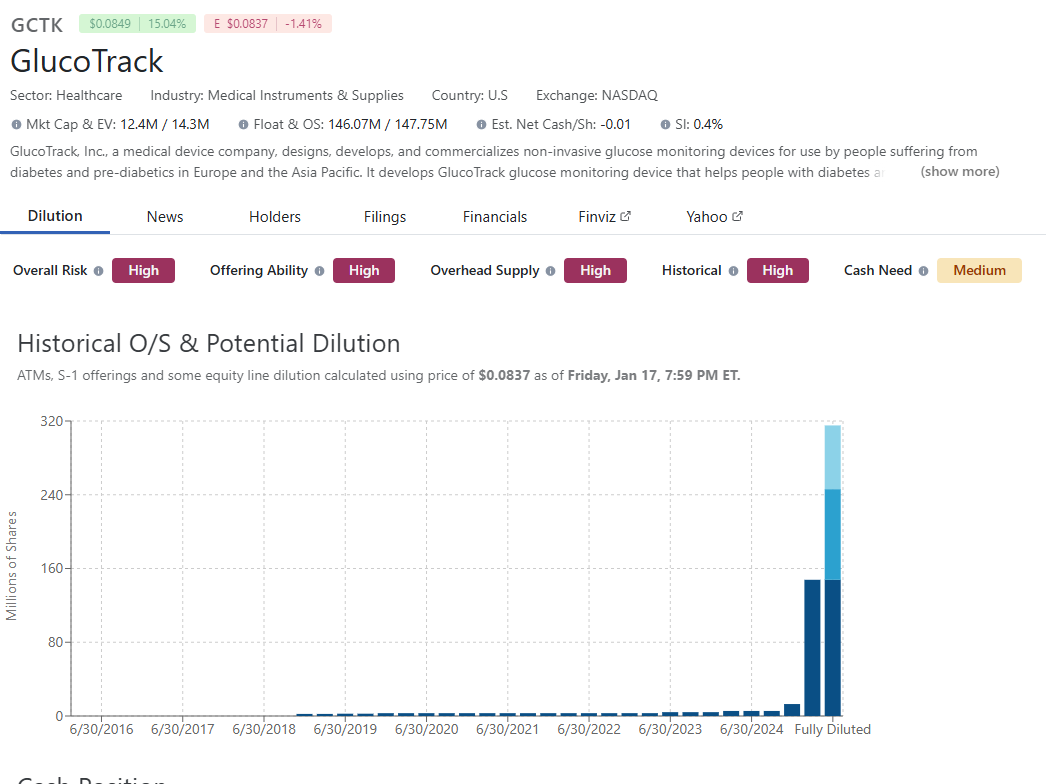This screenshot has height=784, width=1046.
Task: Click the 320 y-axis tick label
Action: [51, 421]
